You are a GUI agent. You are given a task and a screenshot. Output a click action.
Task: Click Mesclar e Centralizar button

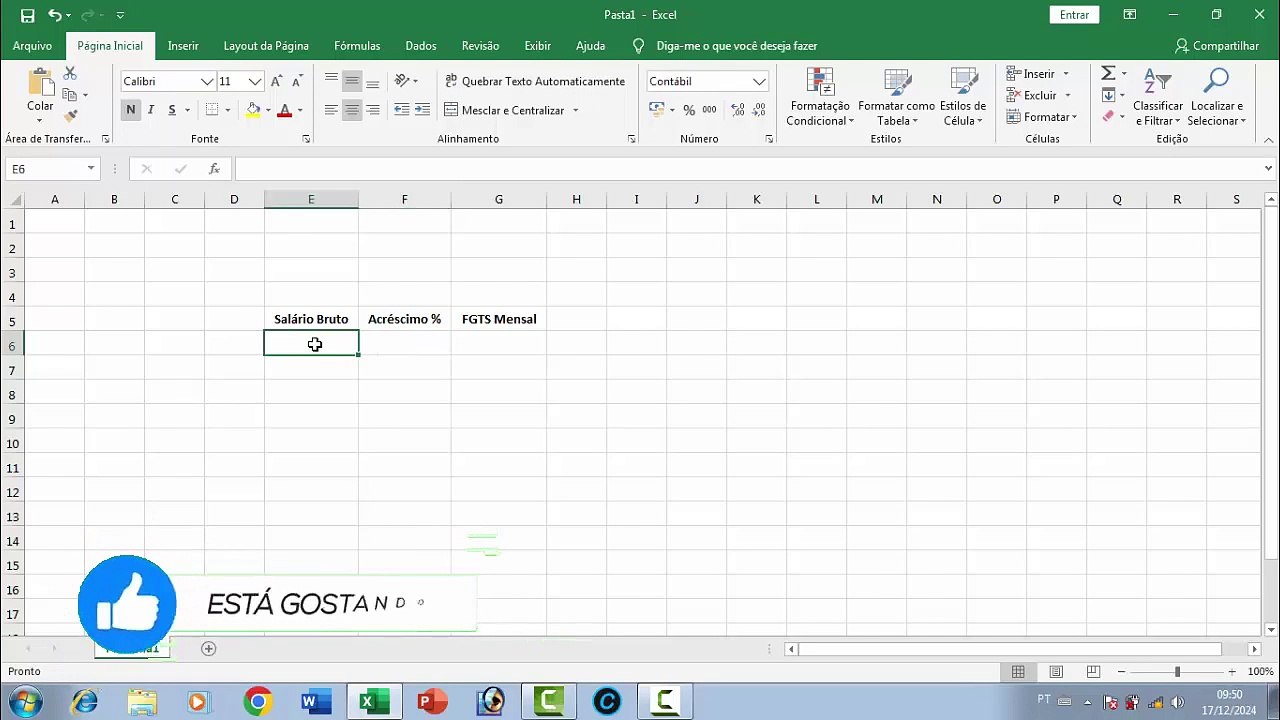tap(505, 110)
